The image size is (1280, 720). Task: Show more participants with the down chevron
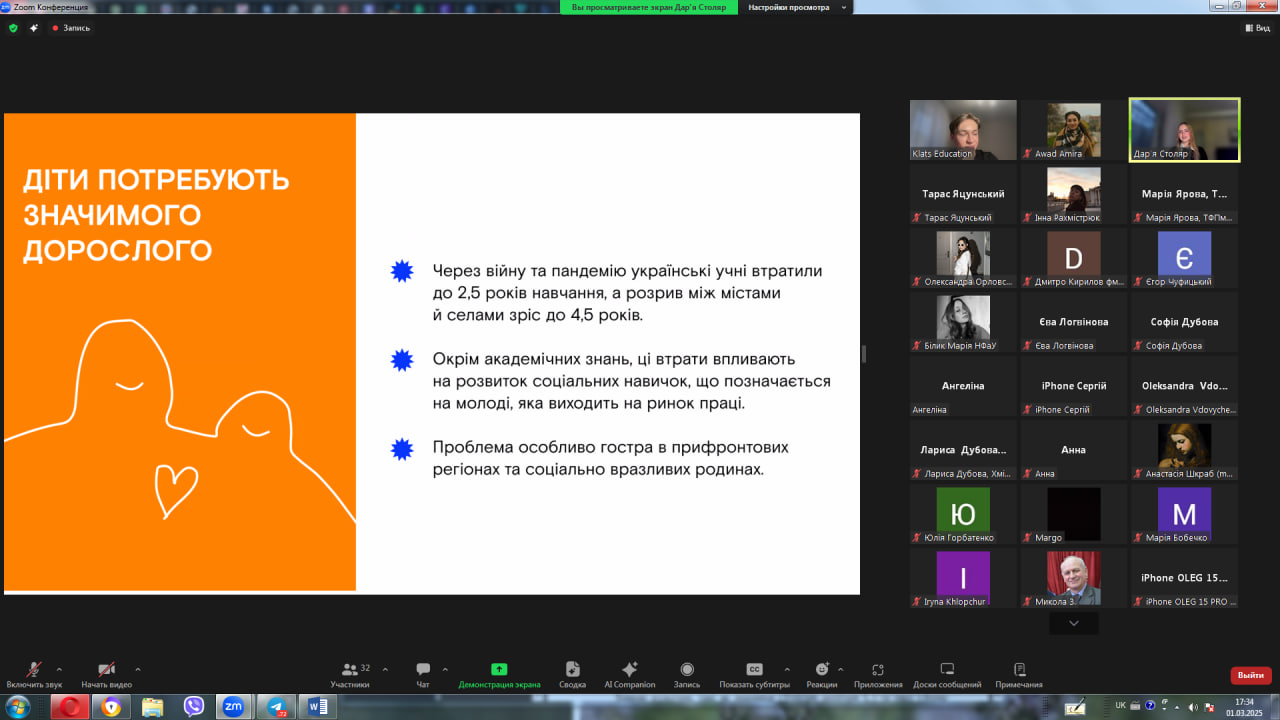(1074, 623)
